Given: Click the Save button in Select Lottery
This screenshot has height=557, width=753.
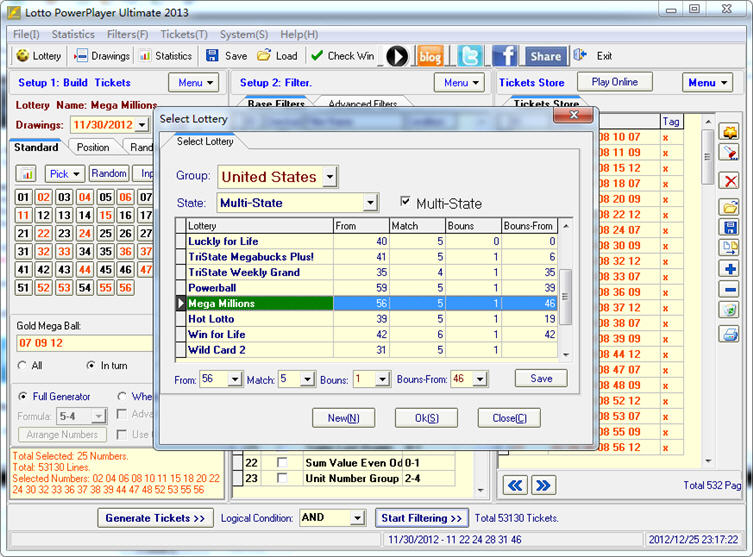Looking at the screenshot, I should coord(541,378).
